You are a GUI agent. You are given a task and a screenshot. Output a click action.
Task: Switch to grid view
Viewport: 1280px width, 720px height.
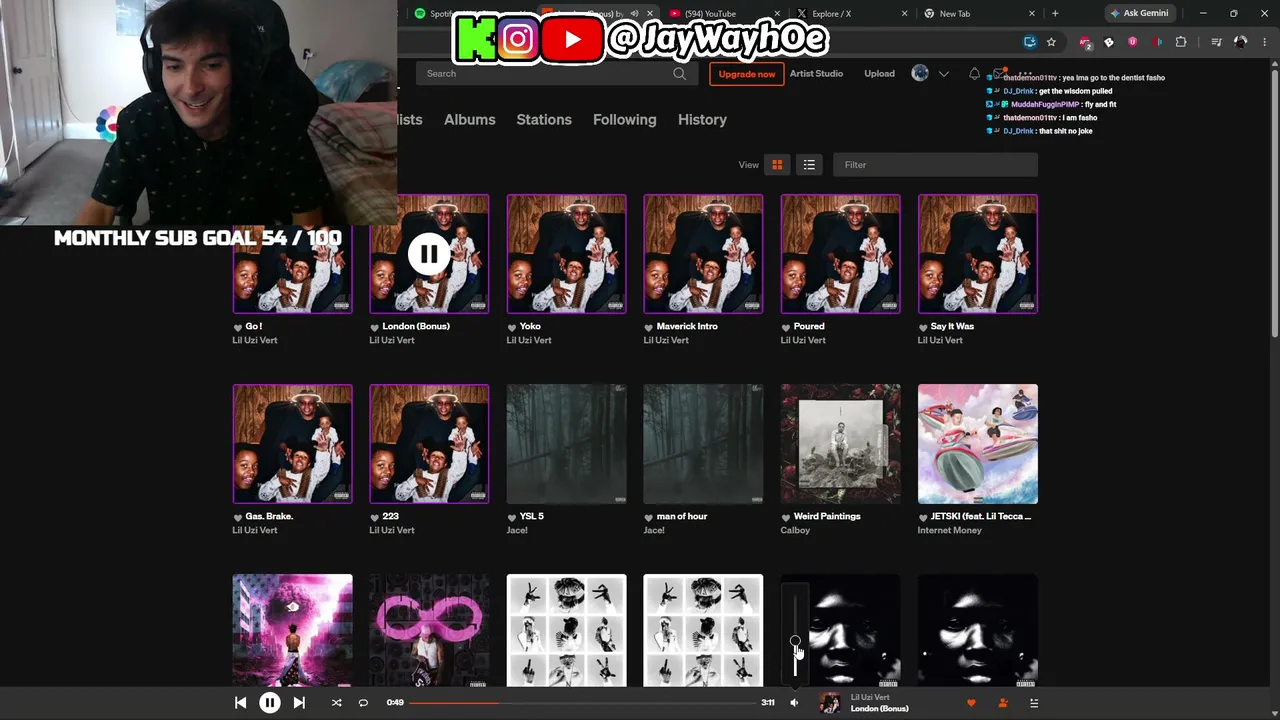(777, 165)
